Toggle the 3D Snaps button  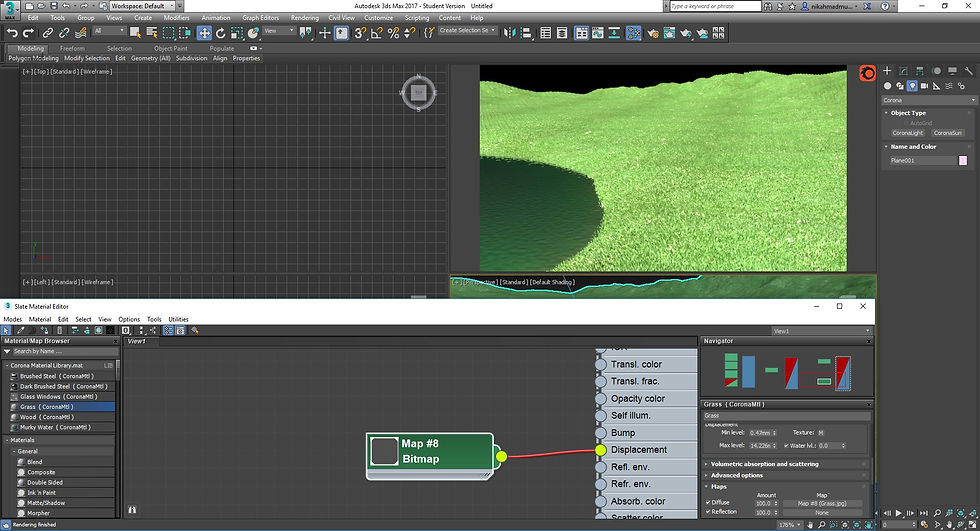360,33
